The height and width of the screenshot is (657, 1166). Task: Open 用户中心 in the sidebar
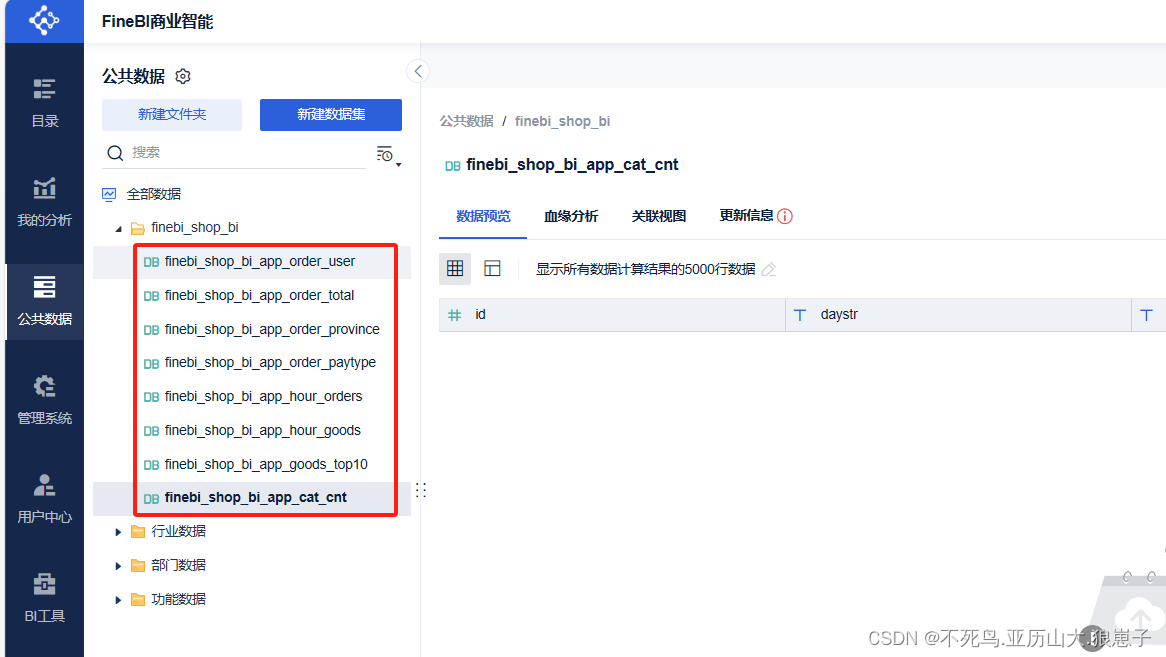44,499
